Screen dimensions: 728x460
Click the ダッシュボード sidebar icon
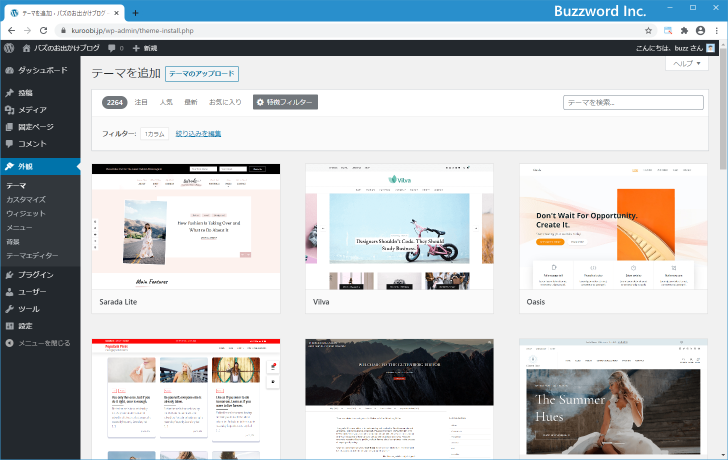tap(9, 71)
